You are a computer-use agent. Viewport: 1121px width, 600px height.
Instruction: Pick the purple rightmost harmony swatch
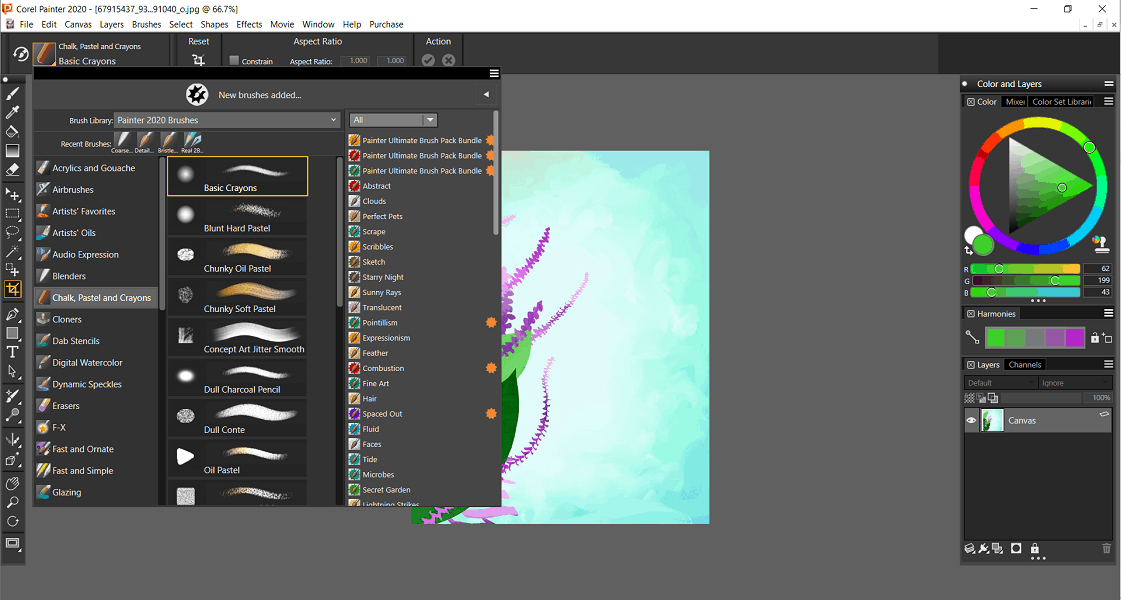[1075, 337]
